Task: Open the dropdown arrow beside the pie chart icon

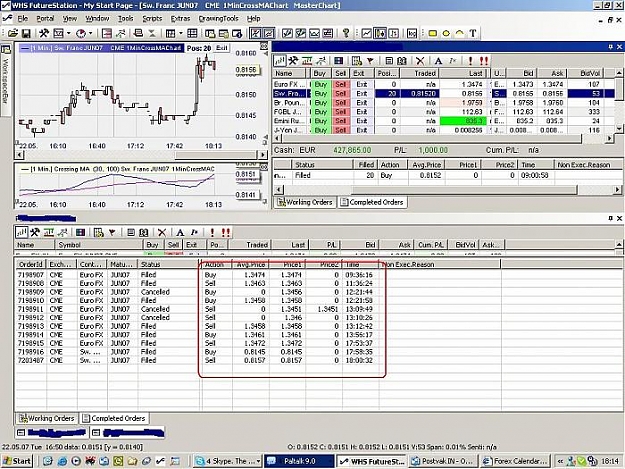Action: tap(90, 33)
